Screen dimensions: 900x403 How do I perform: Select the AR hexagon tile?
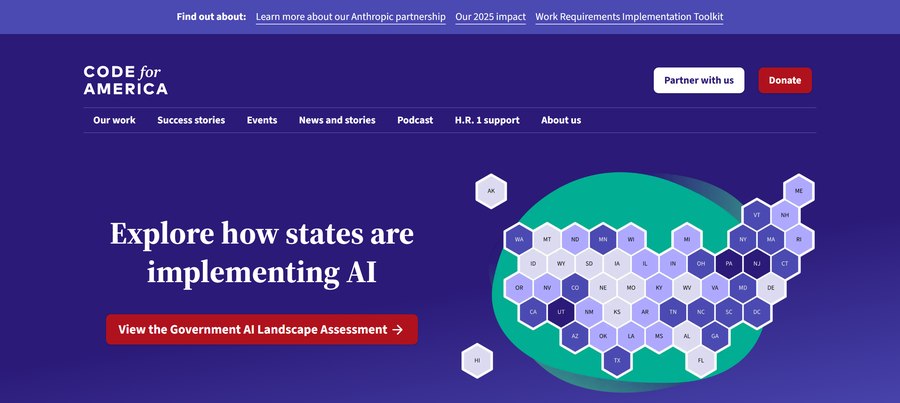pyautogui.click(x=645, y=312)
